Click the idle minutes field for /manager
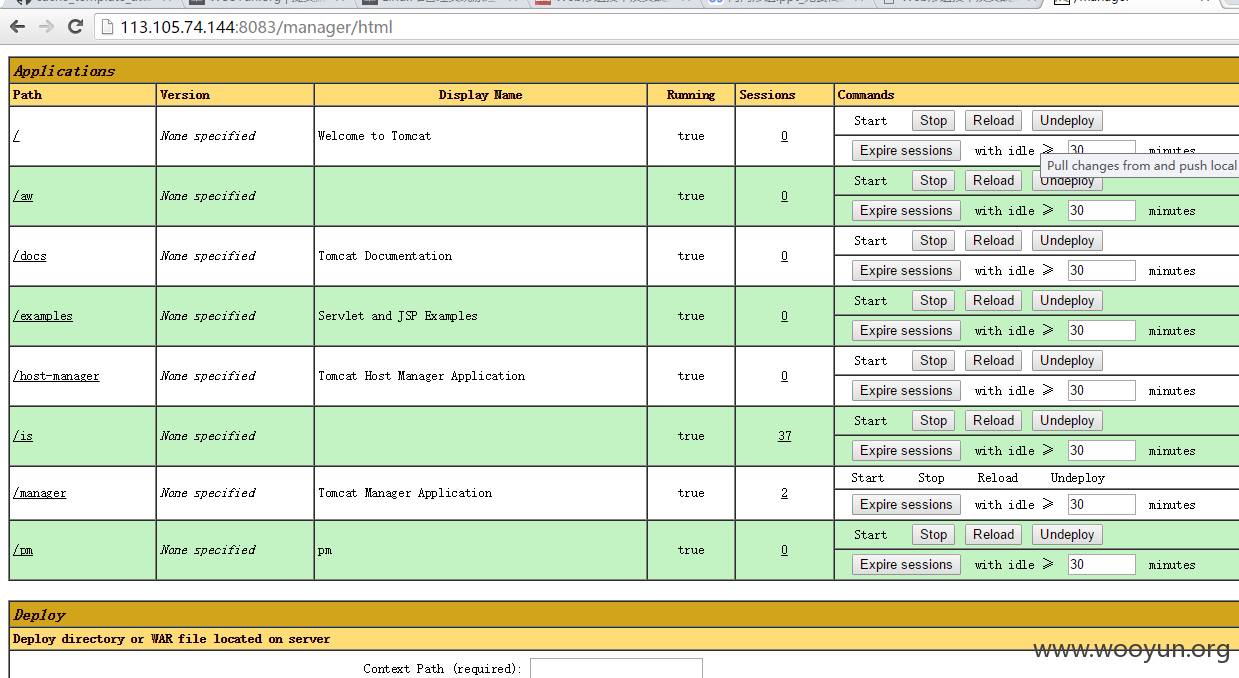 tap(1101, 504)
